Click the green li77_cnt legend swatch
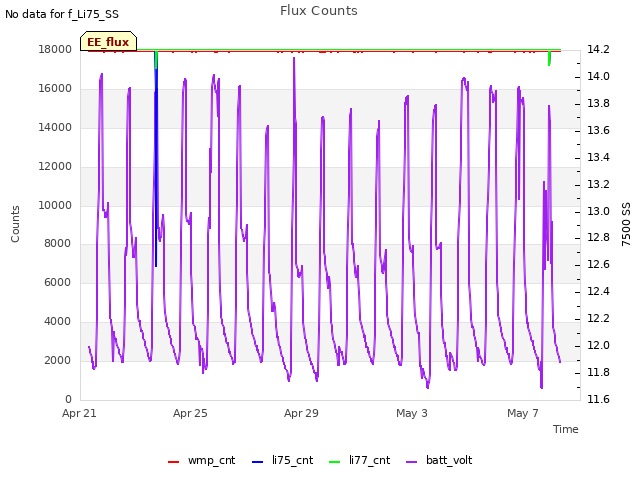The width and height of the screenshot is (640, 480). pyautogui.click(x=334, y=462)
